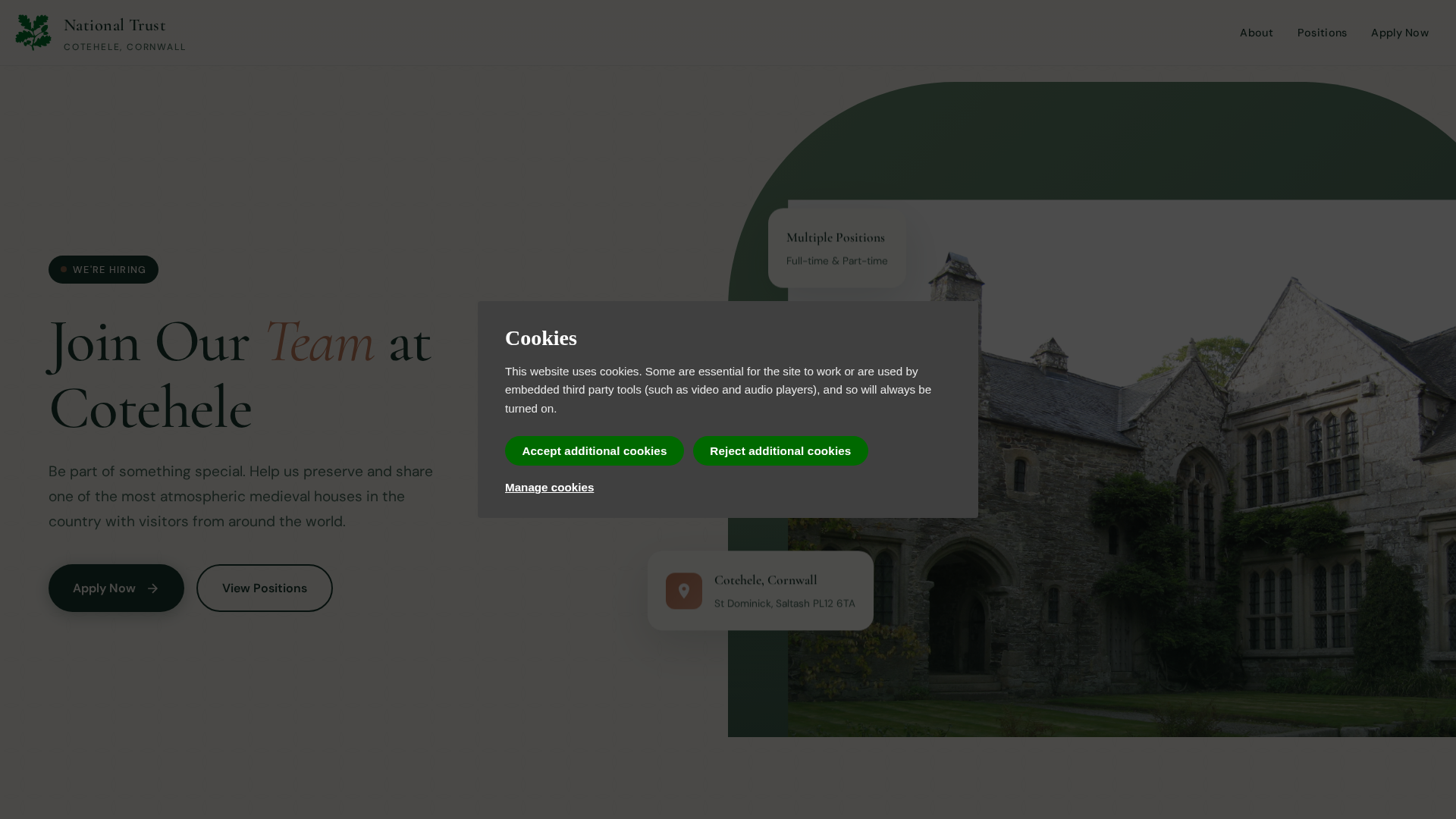Viewport: 1456px width, 819px height.
Task: Accept additional cookies
Action: [594, 450]
